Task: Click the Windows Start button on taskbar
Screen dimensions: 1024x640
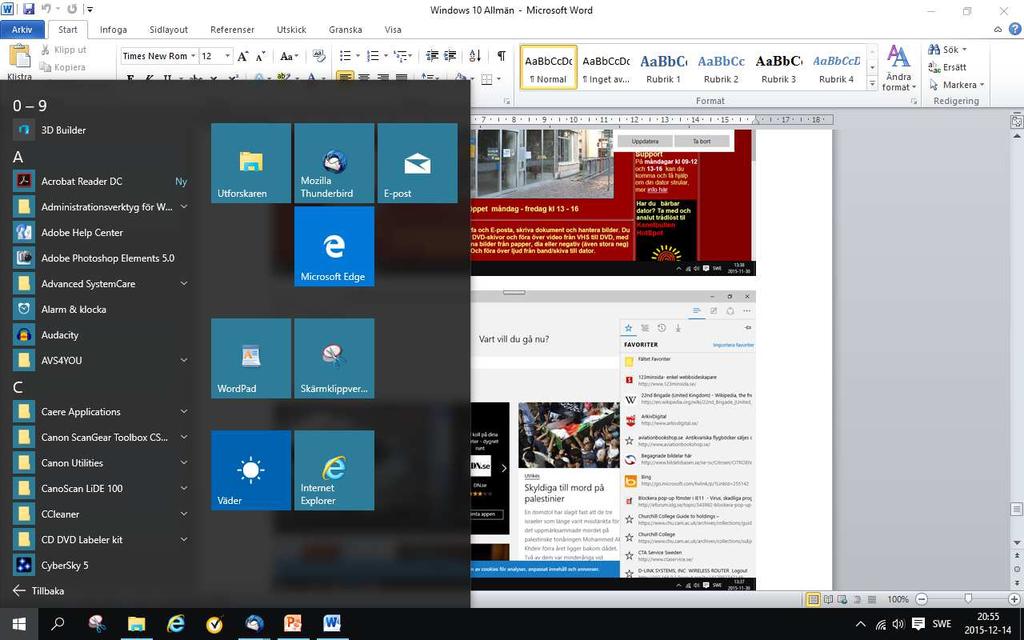Action: pos(19,624)
